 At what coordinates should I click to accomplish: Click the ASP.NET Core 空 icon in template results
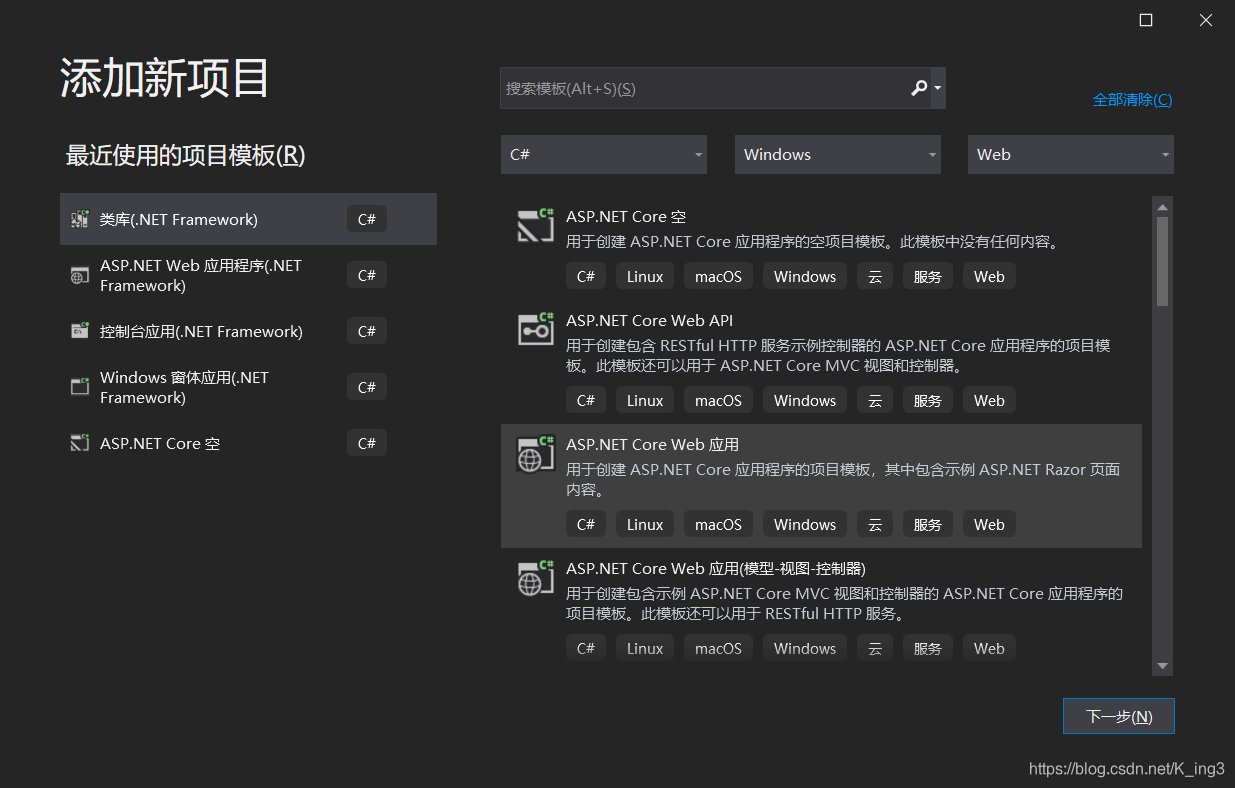click(536, 225)
